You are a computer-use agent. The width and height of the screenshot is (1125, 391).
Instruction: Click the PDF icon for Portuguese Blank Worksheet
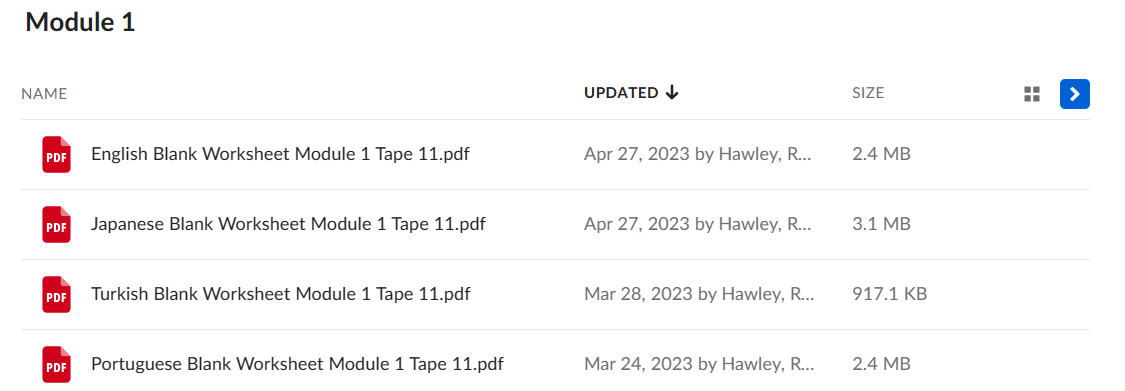[56, 364]
